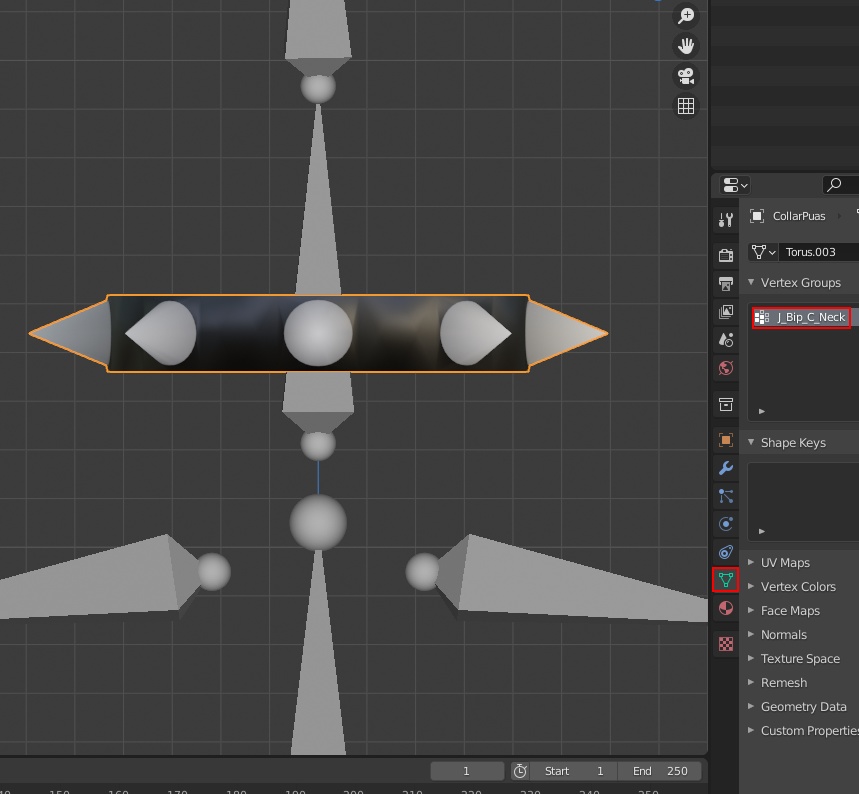
Task: Open the Modifier Properties tab
Action: tap(725, 468)
